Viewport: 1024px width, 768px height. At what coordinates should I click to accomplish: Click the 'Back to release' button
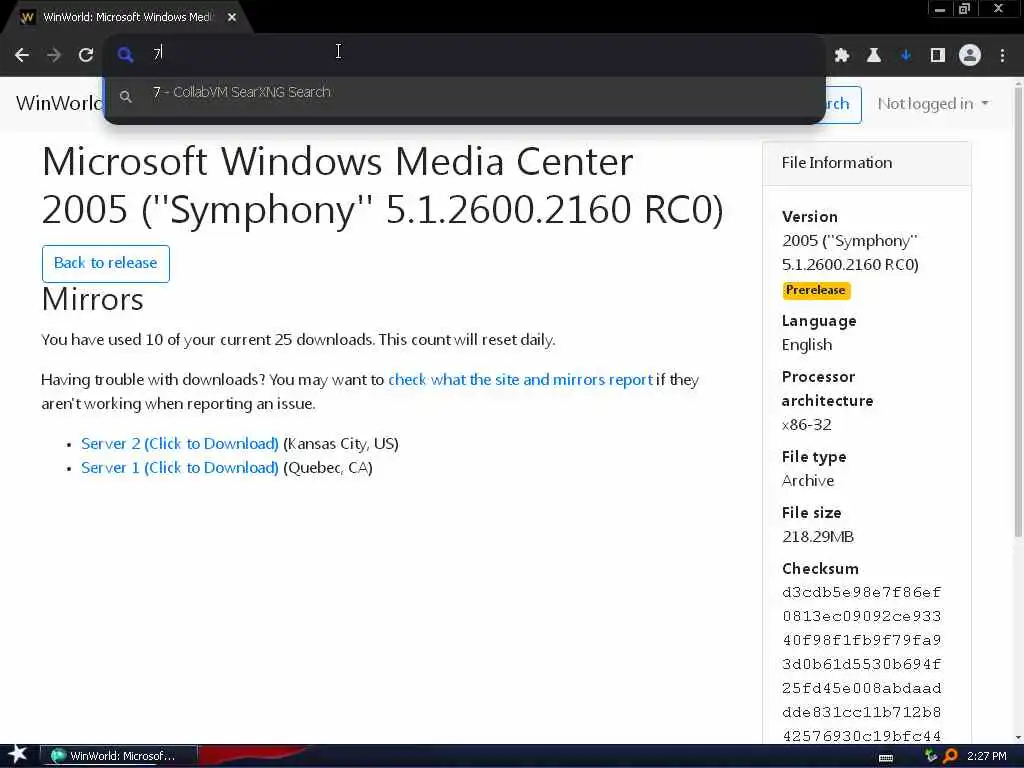[x=106, y=263]
